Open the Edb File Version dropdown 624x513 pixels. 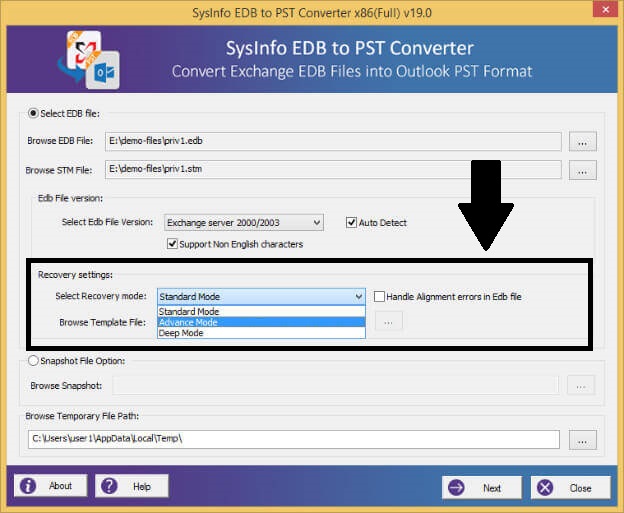click(244, 222)
